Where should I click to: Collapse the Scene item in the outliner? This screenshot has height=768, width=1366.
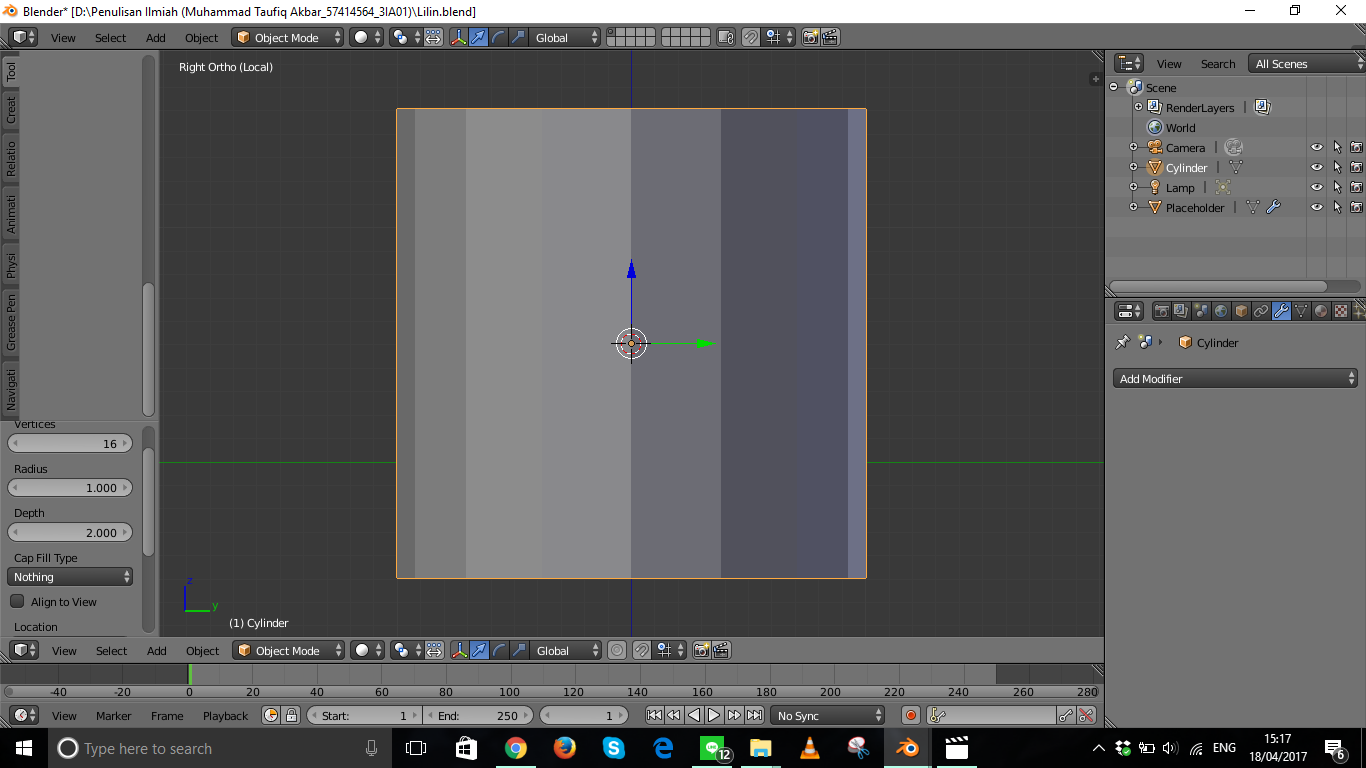pos(1113,87)
